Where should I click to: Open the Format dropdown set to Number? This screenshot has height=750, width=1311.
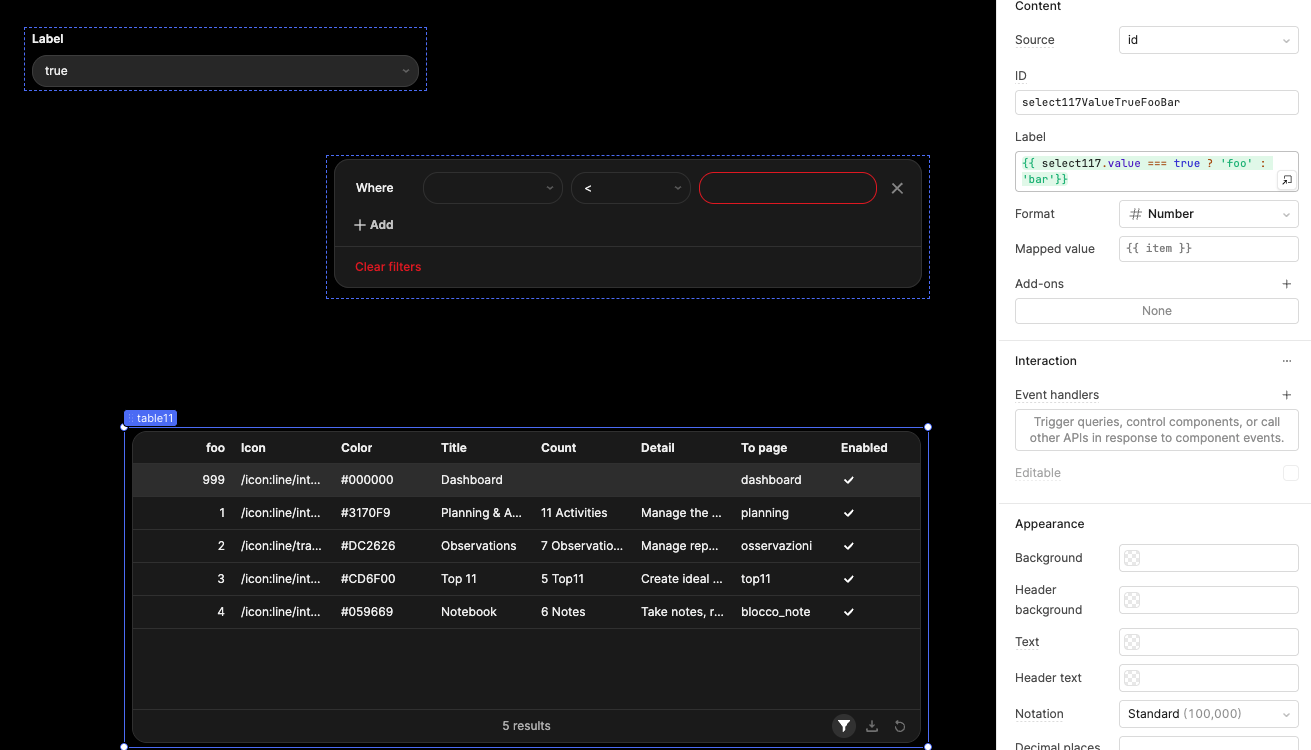point(1208,214)
